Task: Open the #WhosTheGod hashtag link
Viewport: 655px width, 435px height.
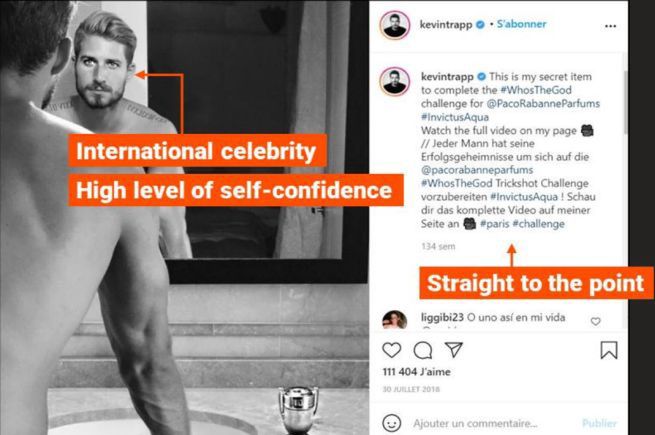Action: click(x=530, y=89)
